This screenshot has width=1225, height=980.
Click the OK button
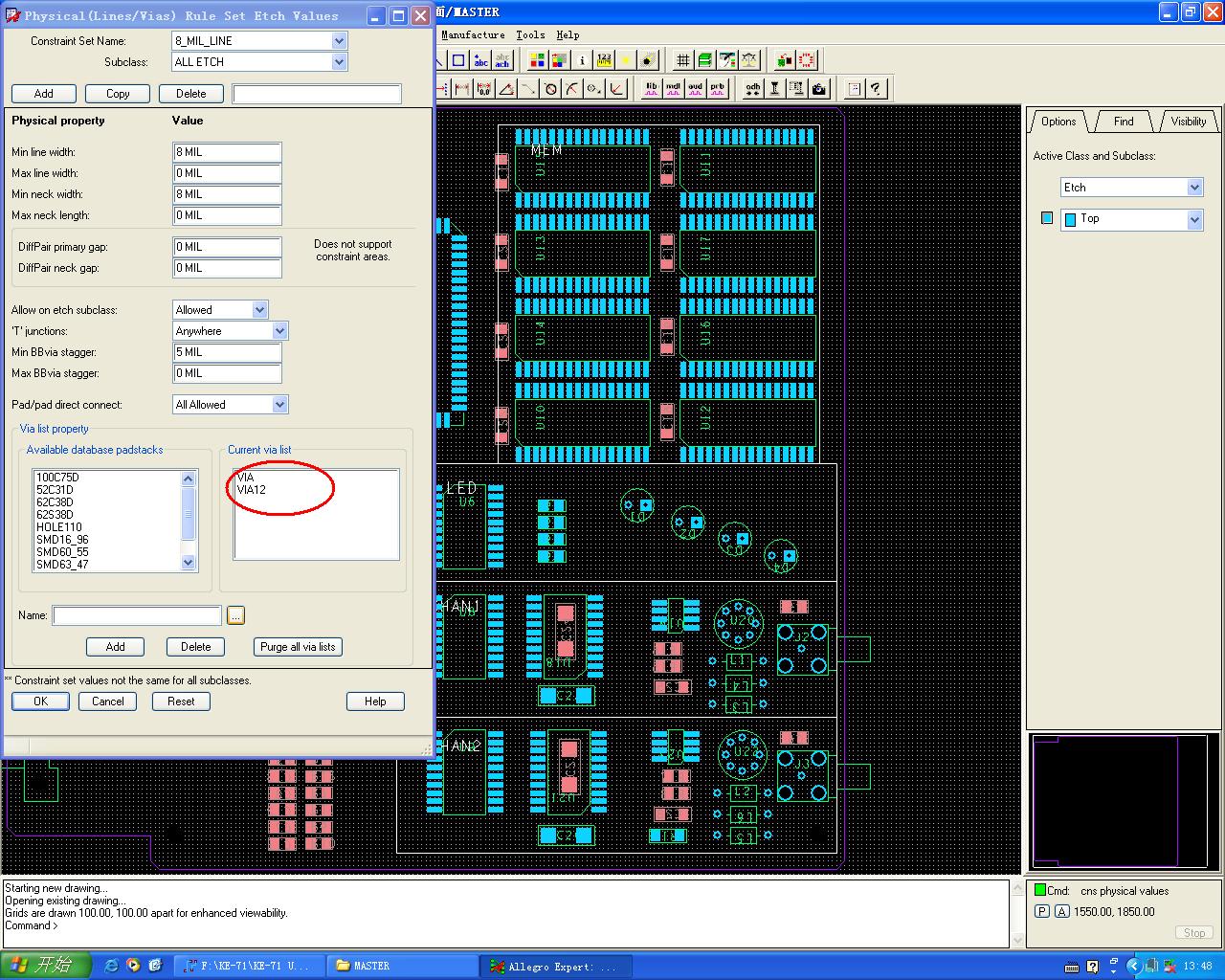40,702
